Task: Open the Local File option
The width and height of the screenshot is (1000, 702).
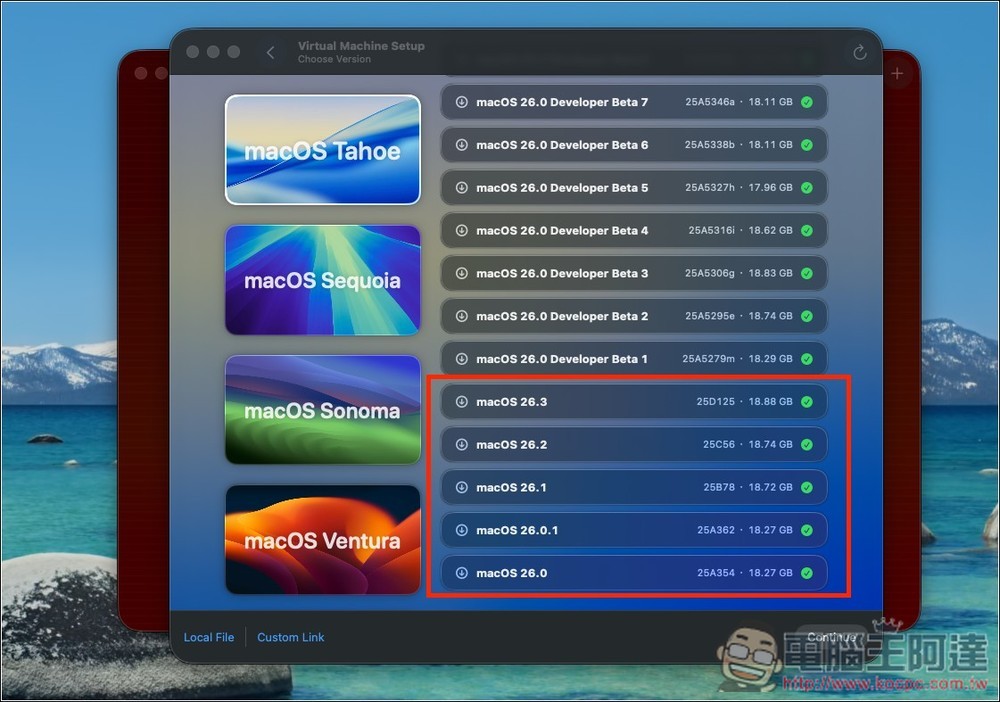Action: pyautogui.click(x=209, y=637)
